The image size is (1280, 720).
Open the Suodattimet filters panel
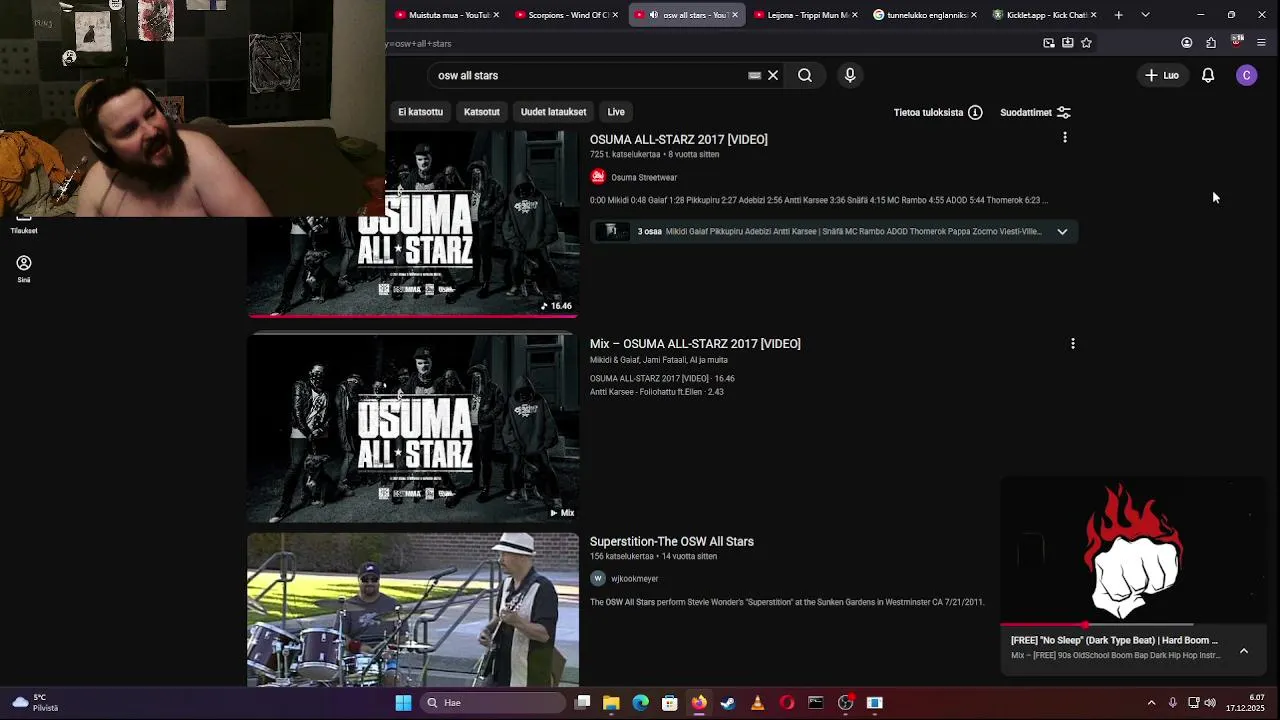click(1035, 112)
